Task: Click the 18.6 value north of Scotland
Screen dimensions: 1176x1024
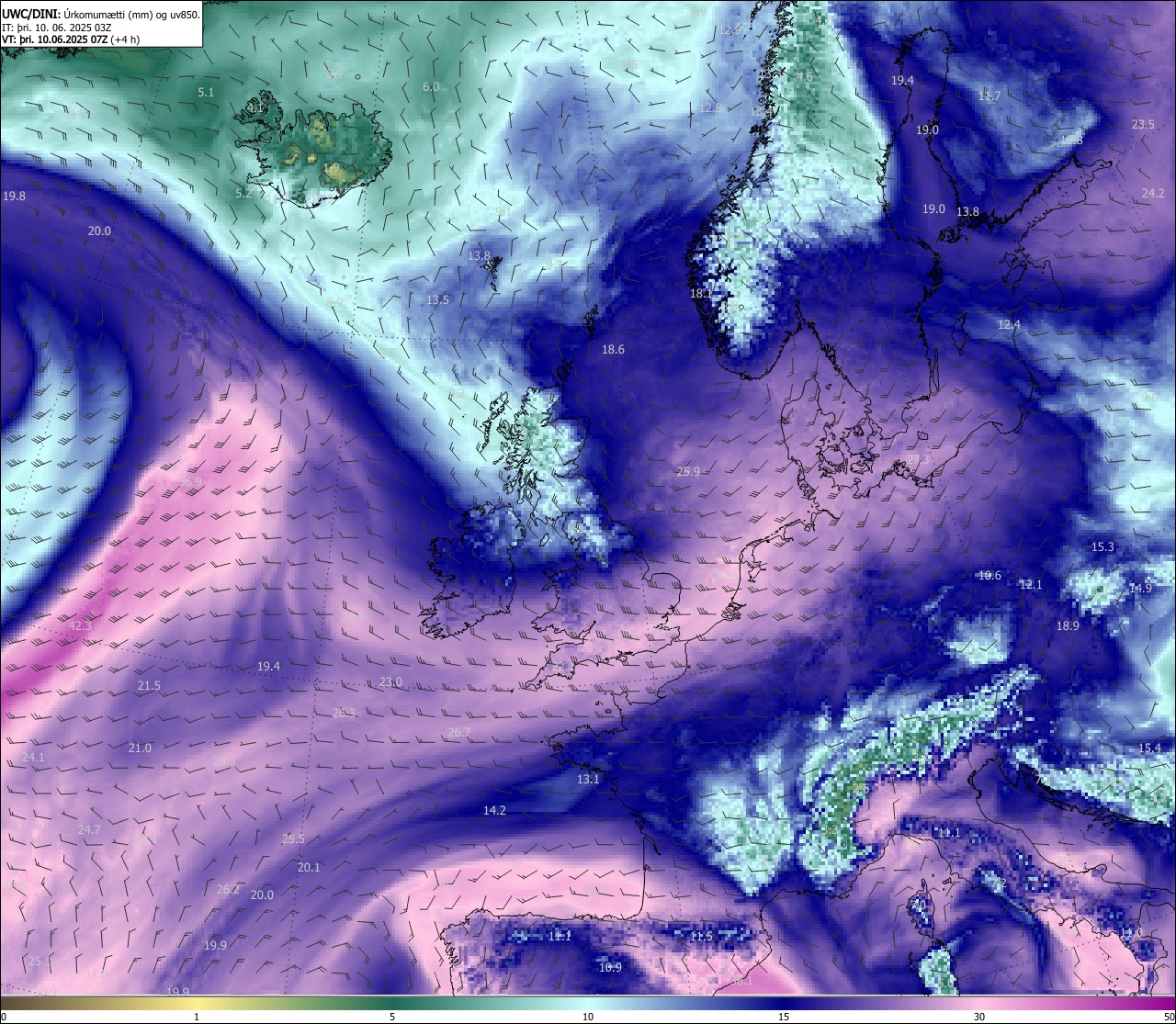Action: click(613, 350)
